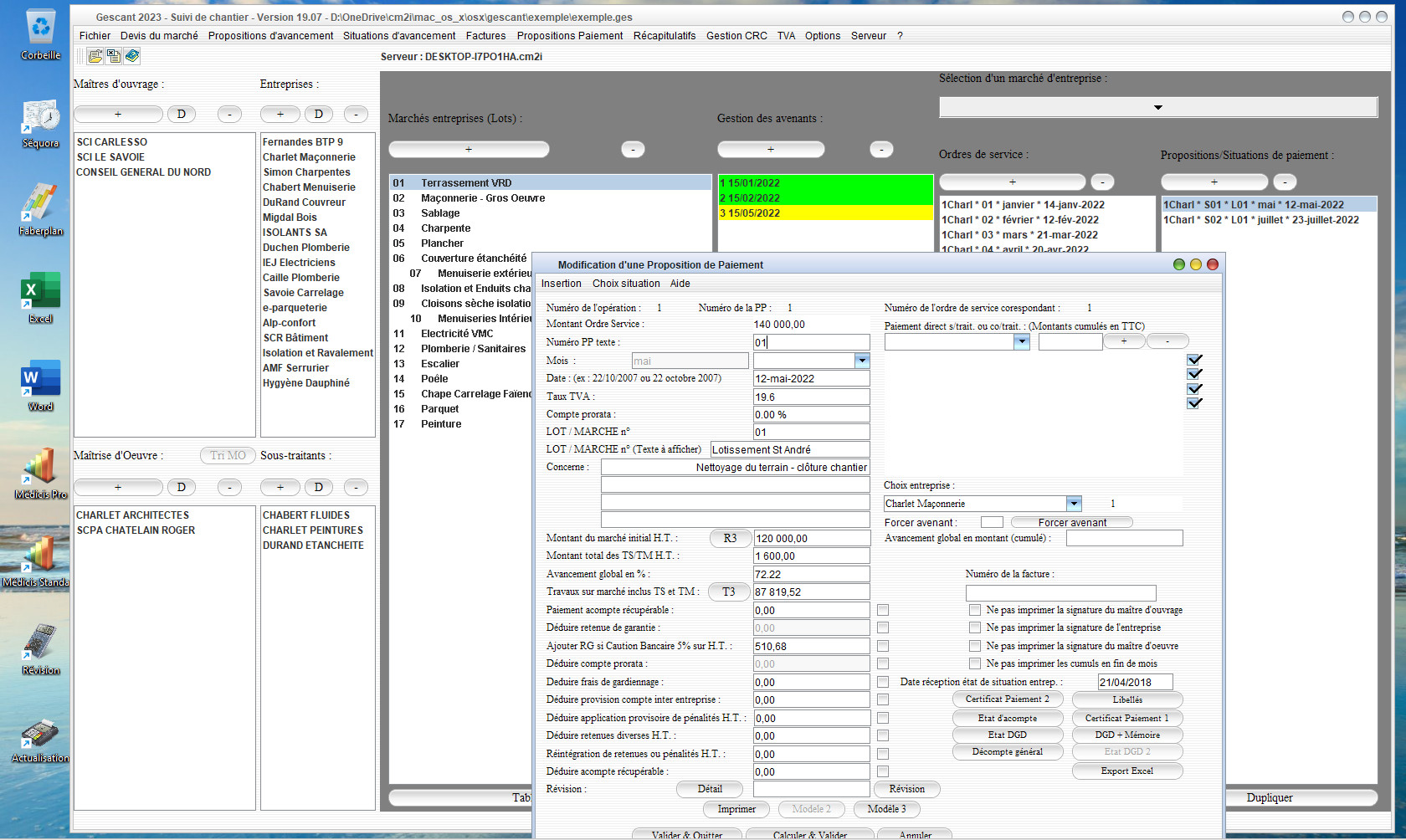This screenshot has width=1406, height=840.
Task: Tick 'Ne pas imprimer les cumuls en fin de mois'
Action: click(974, 663)
